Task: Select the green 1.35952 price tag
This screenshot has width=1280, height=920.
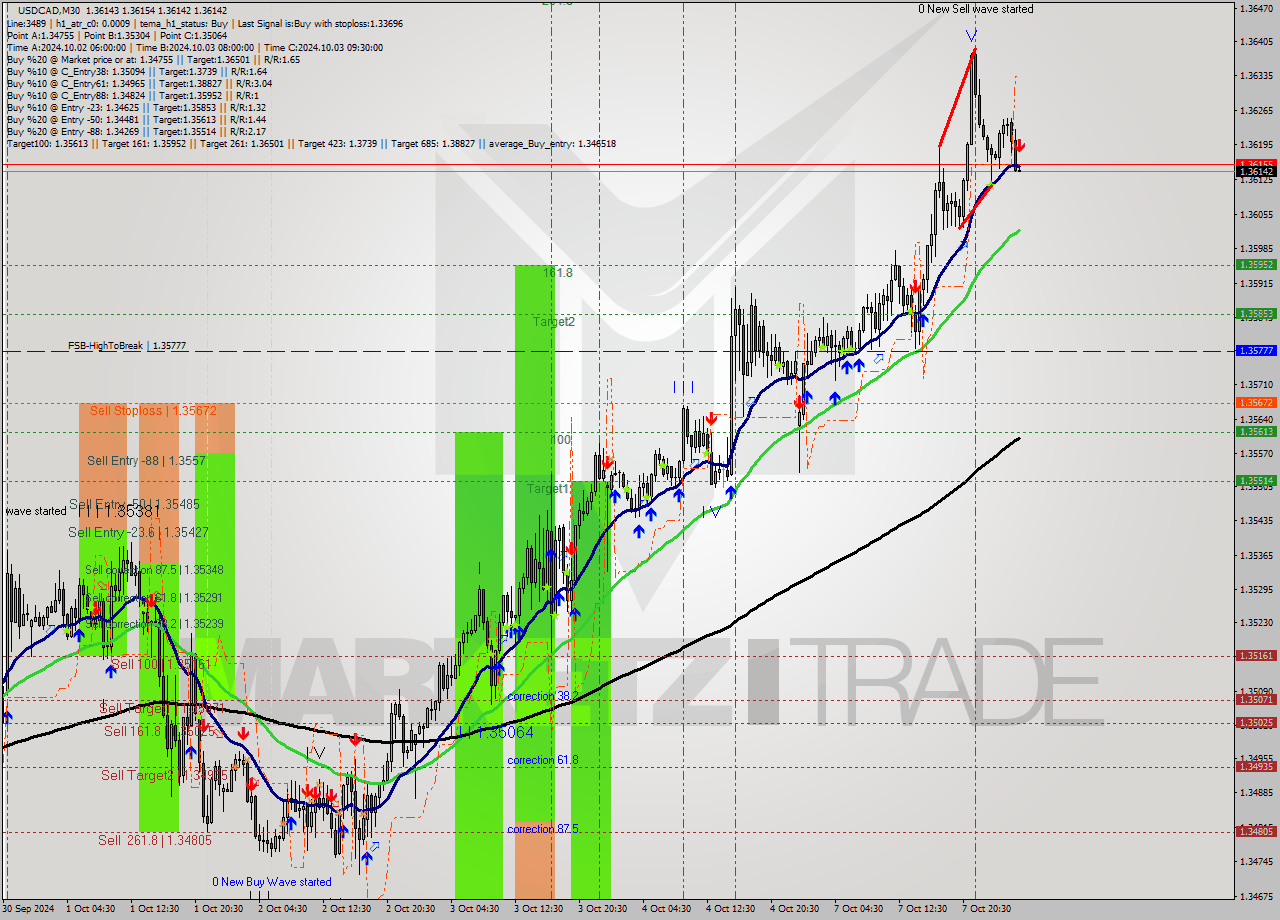Action: (1256, 265)
